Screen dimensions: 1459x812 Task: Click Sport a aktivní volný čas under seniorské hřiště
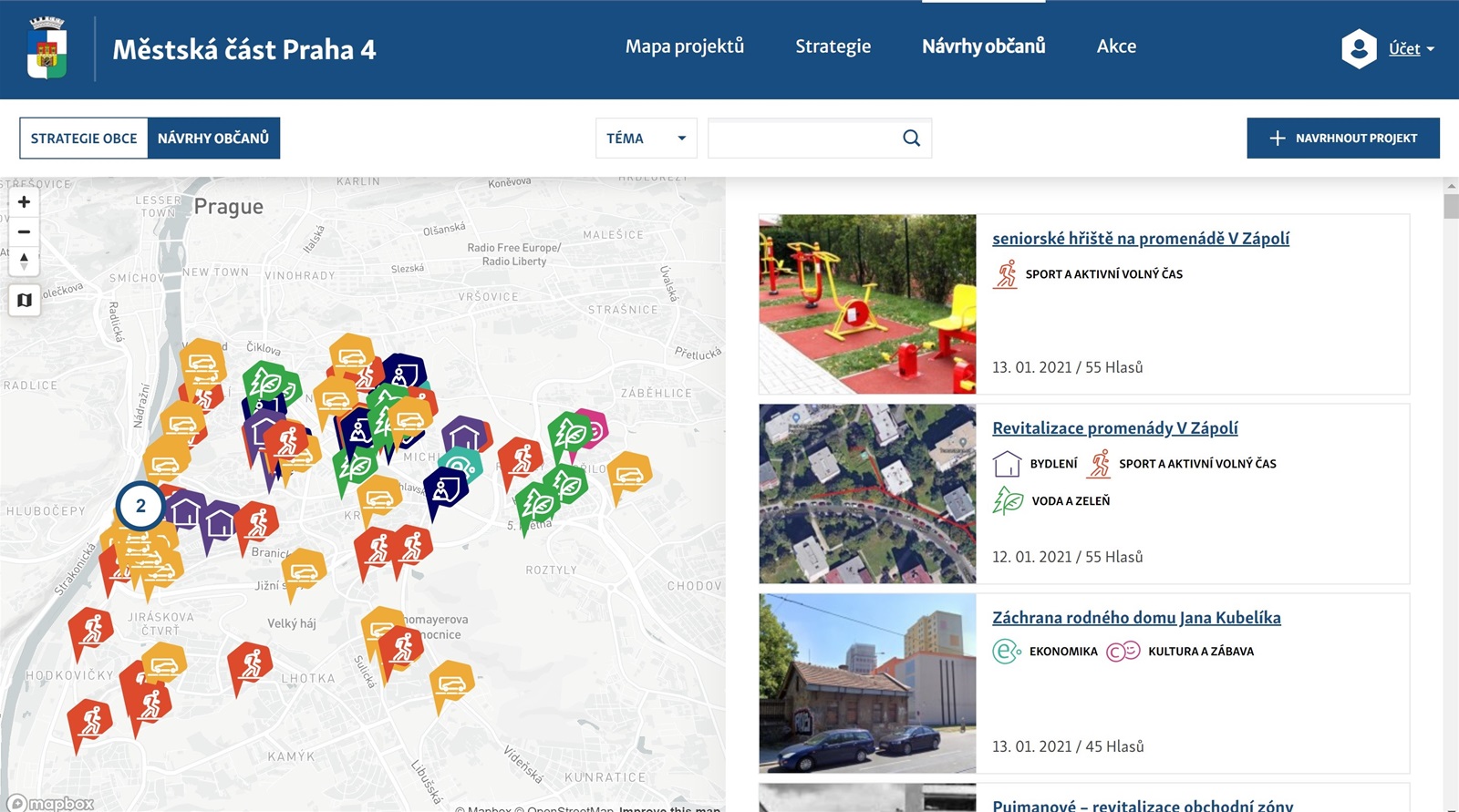click(x=1104, y=274)
